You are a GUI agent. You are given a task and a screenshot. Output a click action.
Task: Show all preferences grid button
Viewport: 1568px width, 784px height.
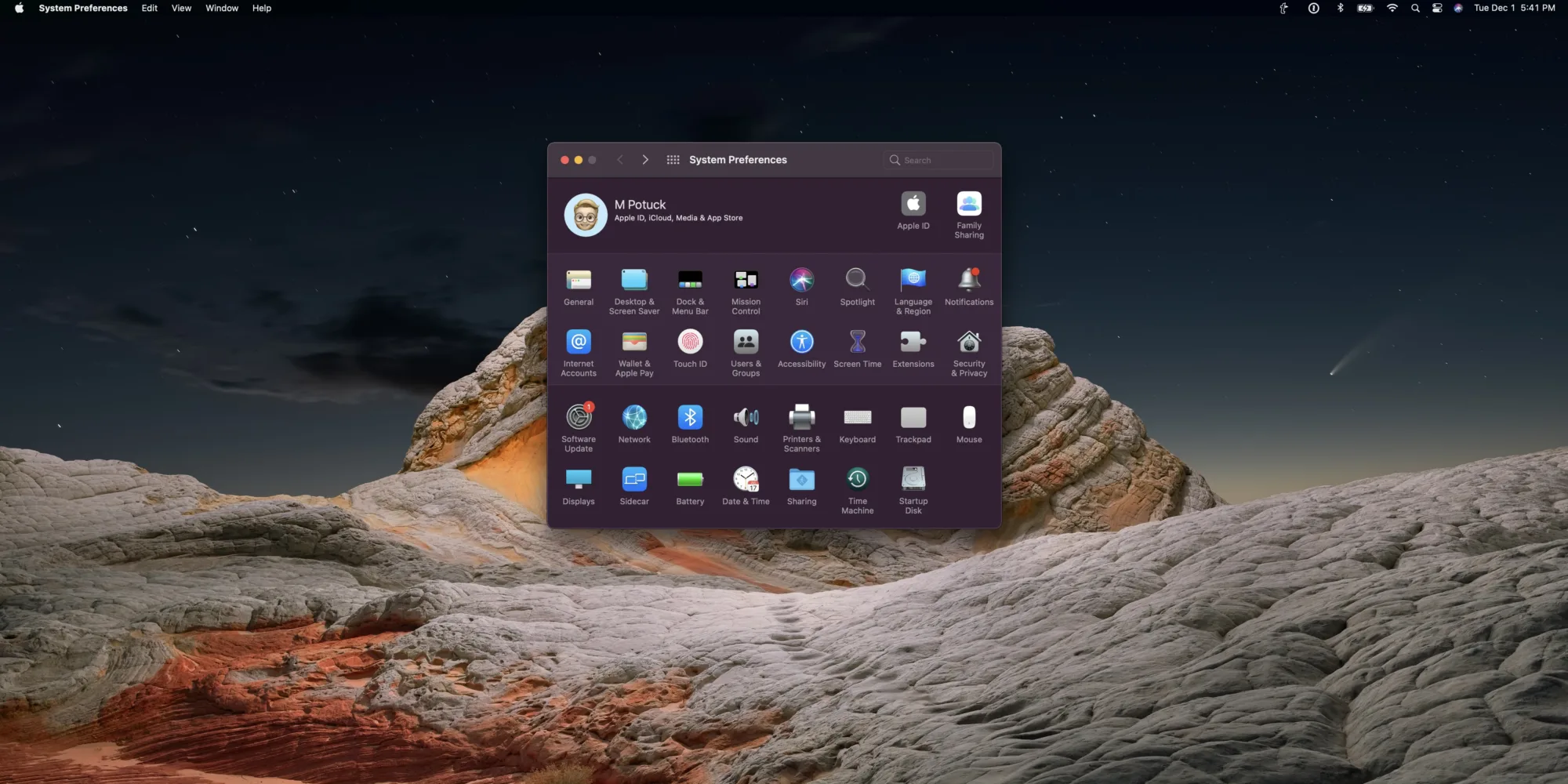point(673,160)
